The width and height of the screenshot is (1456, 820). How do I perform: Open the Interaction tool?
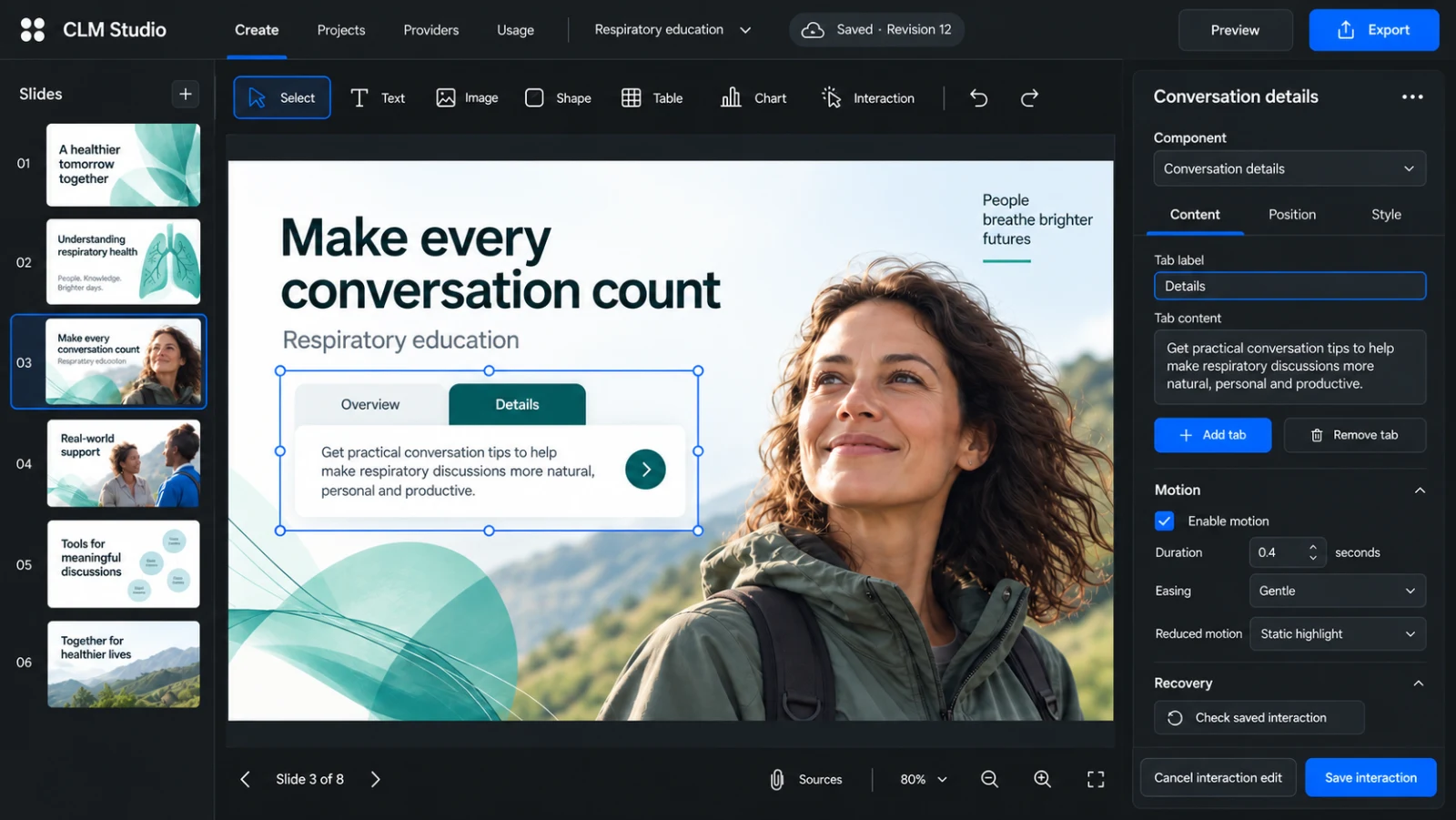[x=868, y=97]
